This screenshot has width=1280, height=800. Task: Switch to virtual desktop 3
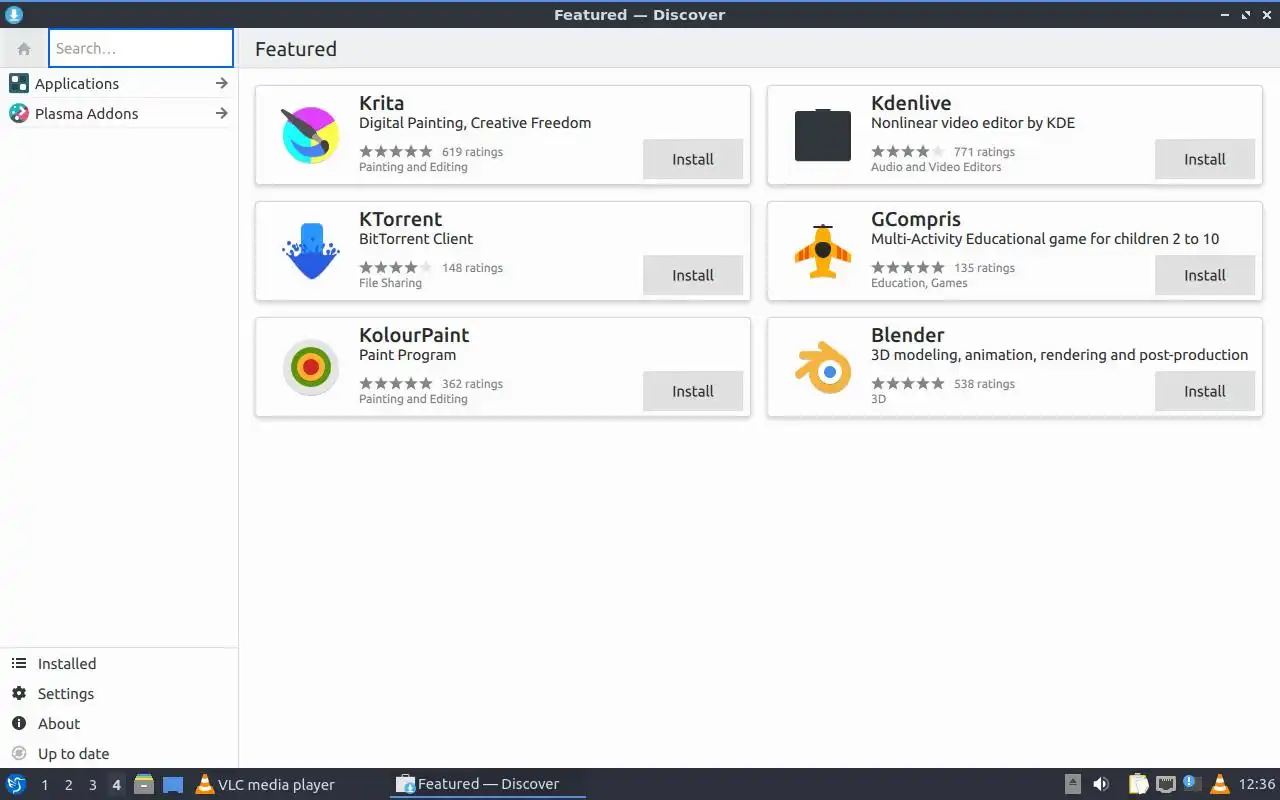tap(92, 785)
